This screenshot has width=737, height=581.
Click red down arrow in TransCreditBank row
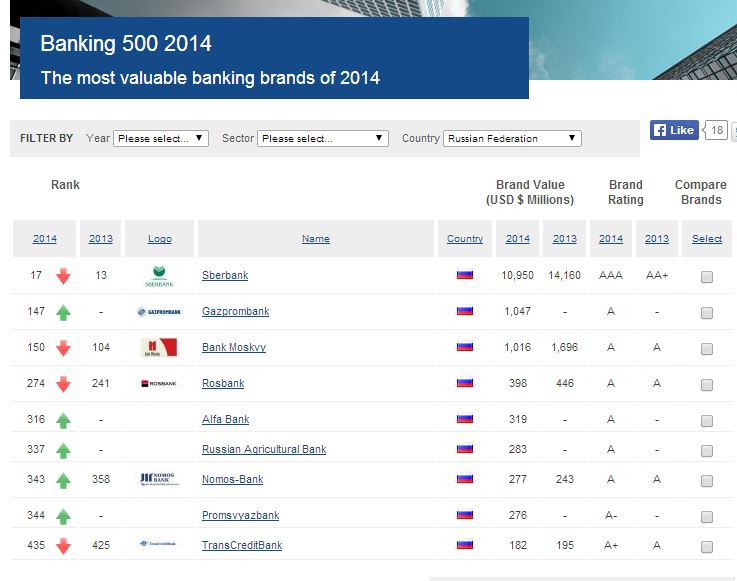[x=63, y=546]
